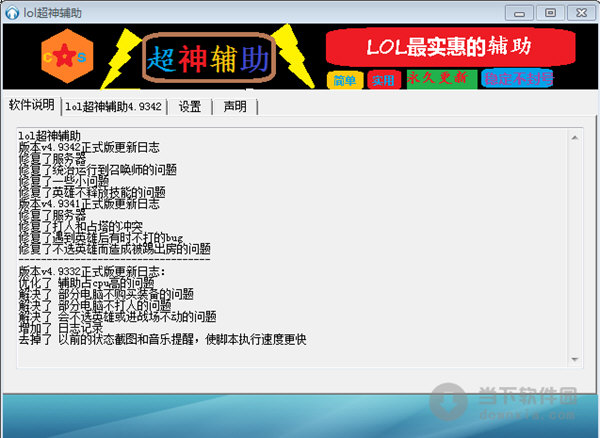This screenshot has height=438, width=600.
Task: Open the 软件说明 tab
Action: 32,105
